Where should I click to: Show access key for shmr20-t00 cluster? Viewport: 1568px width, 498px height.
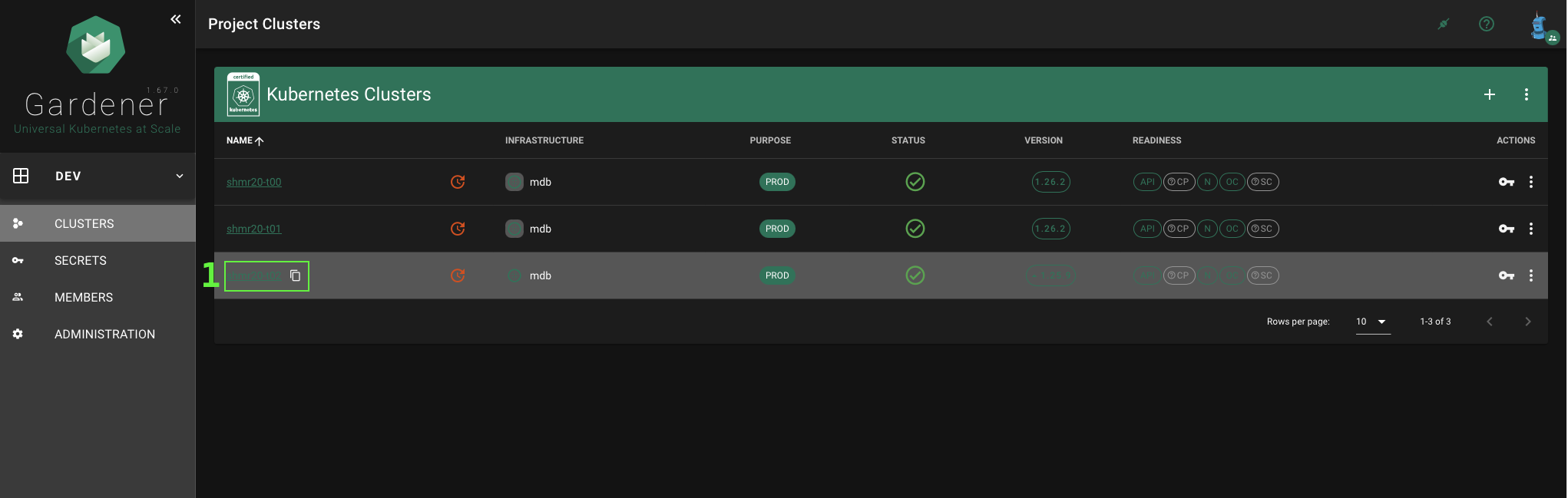(x=1506, y=182)
